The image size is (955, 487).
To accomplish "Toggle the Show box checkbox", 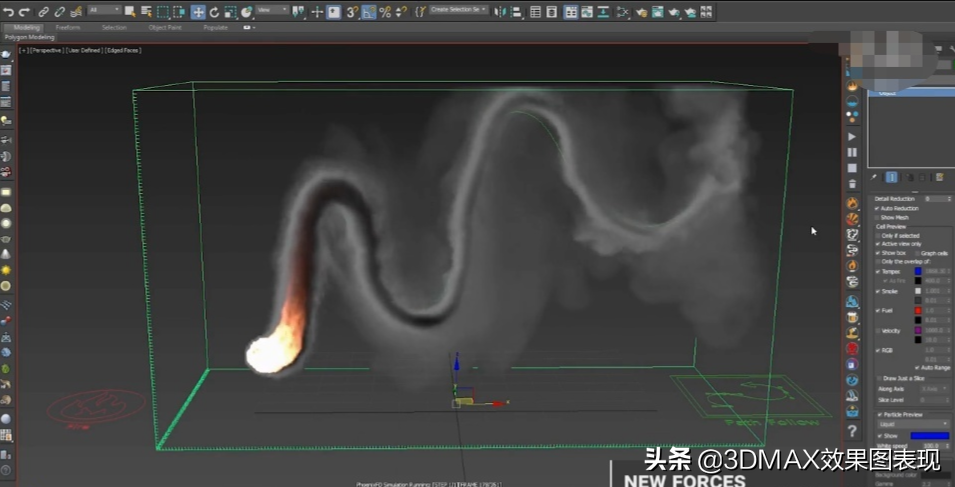I will pyautogui.click(x=878, y=253).
